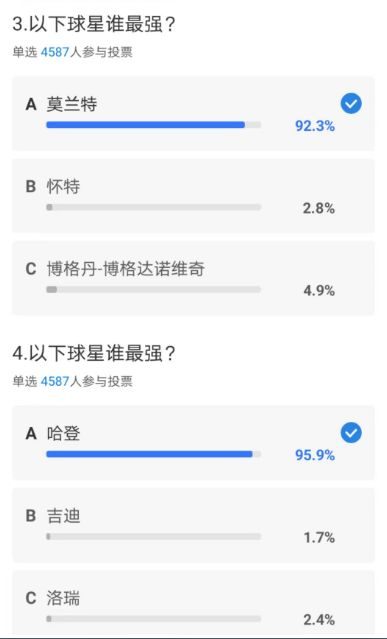Select option C 博格丹-博格达诺维奇
This screenshot has width=387, height=639.
point(193,278)
